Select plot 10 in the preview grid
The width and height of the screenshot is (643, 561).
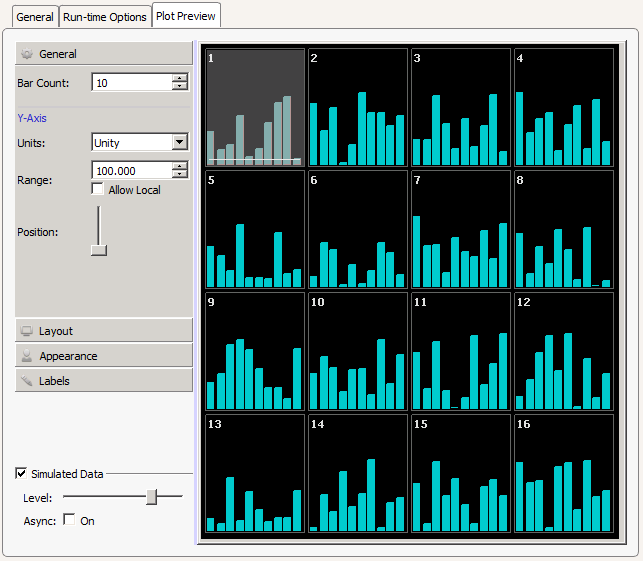358,351
